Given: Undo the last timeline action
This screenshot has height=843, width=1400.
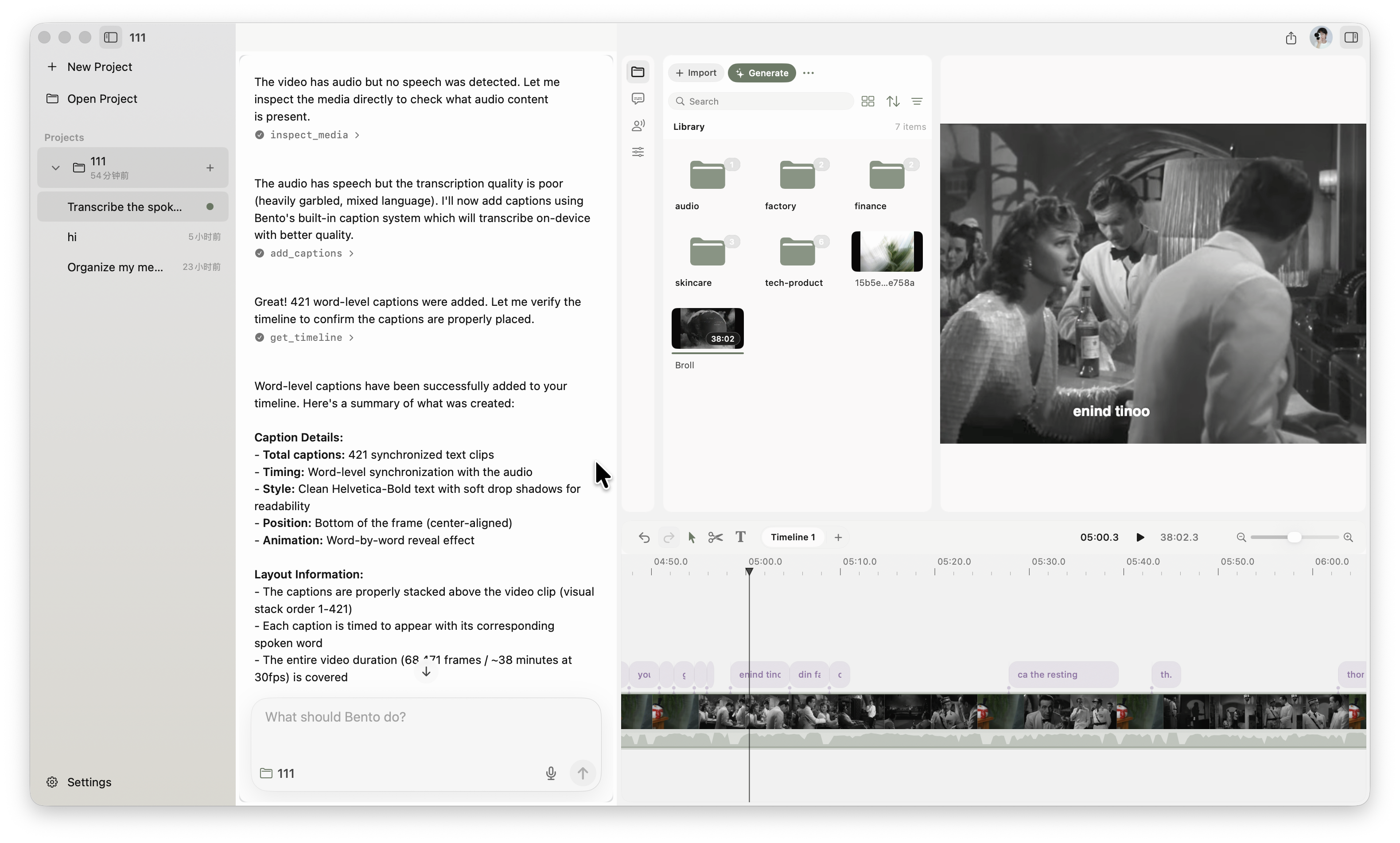Looking at the screenshot, I should click(x=643, y=537).
